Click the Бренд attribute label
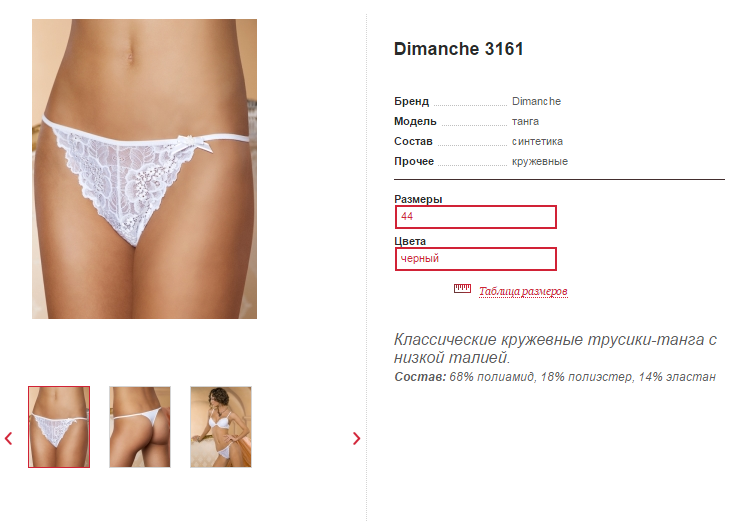Screen dimensions: 752x521 411,101
